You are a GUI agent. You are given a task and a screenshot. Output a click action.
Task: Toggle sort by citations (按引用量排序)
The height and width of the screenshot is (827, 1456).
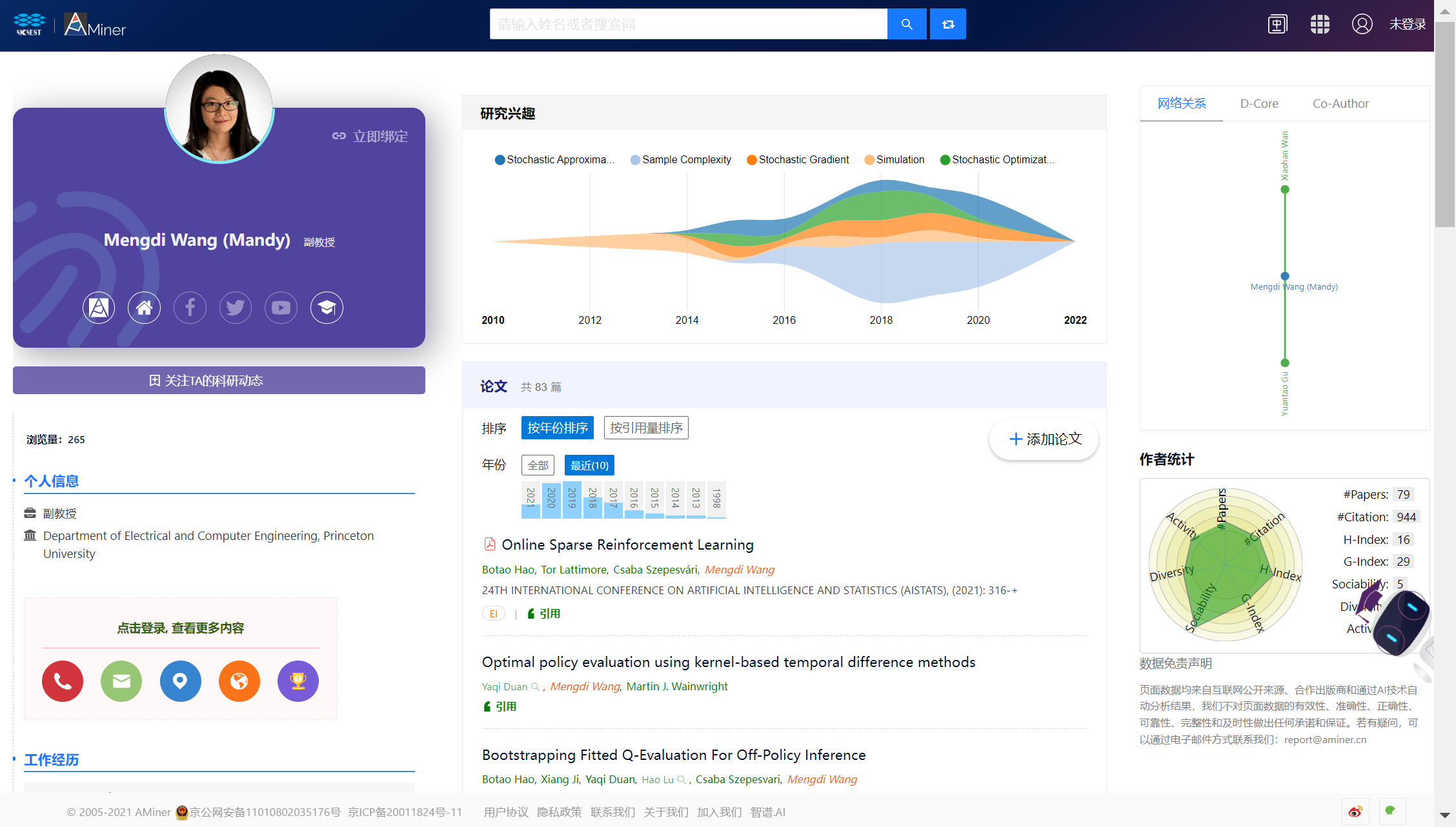coord(646,428)
